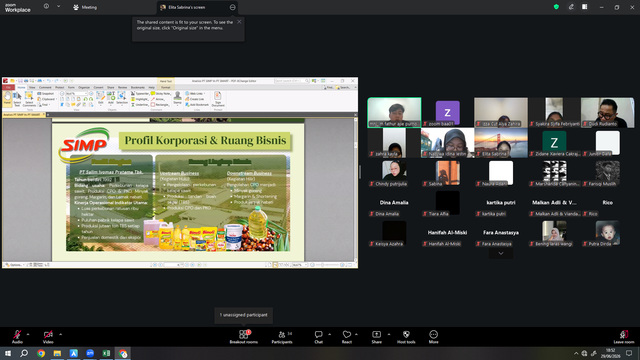The width and height of the screenshot is (640, 360).
Task: Open view options on Elita Sabrina's screen tab
Action: 232,7
